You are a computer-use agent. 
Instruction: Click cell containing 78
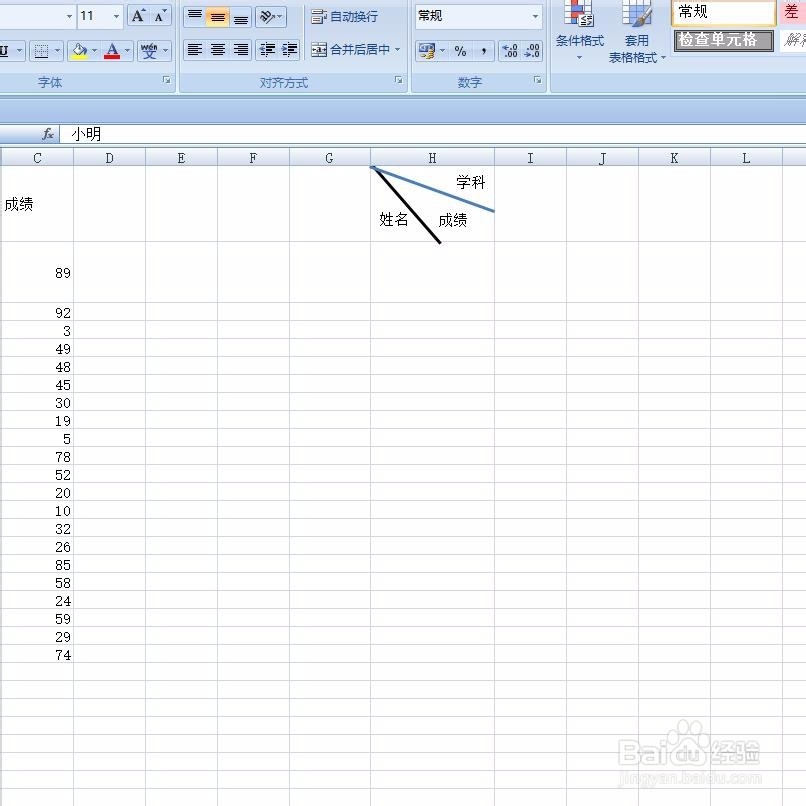(37, 456)
